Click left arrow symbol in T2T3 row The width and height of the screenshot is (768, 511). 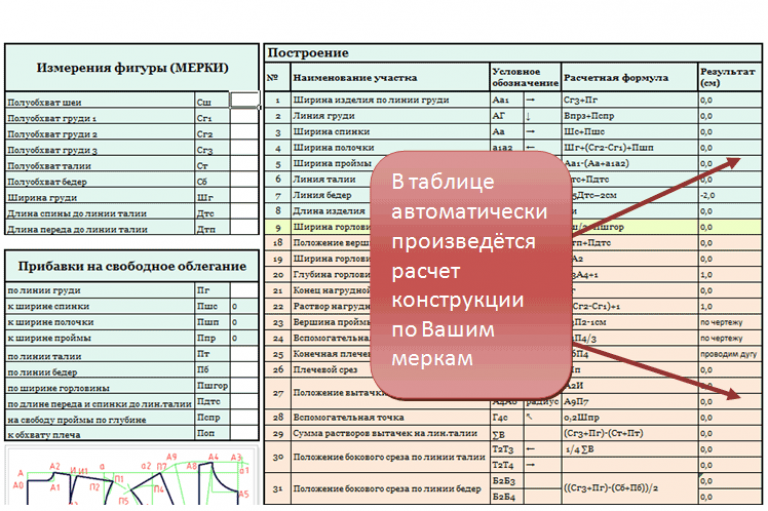pyautogui.click(x=531, y=449)
